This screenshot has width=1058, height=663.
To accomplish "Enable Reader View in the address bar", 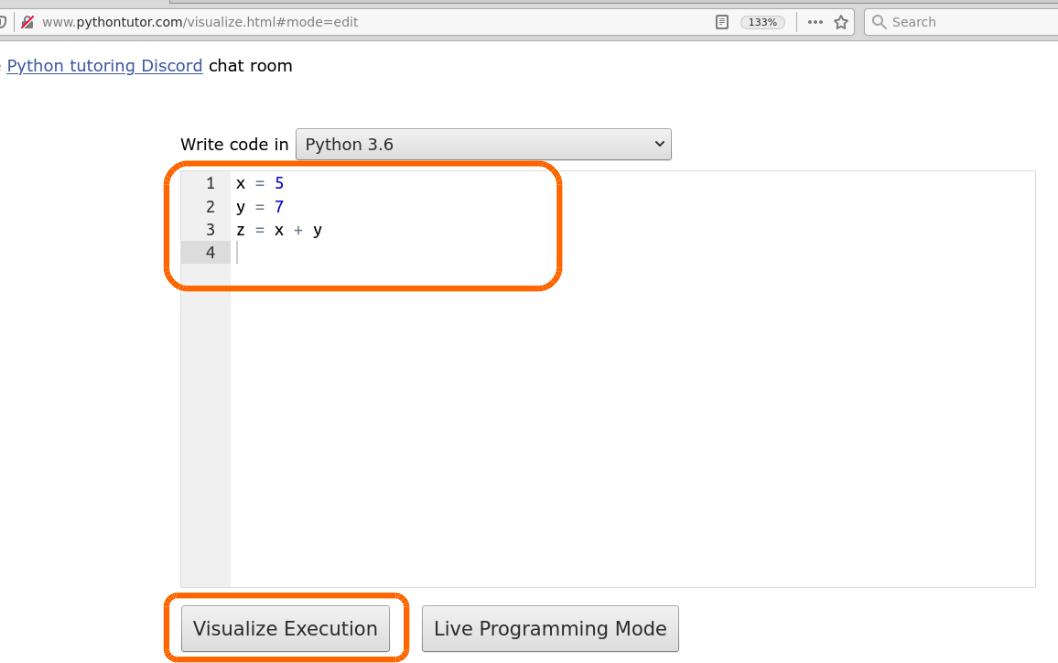I will pos(722,21).
